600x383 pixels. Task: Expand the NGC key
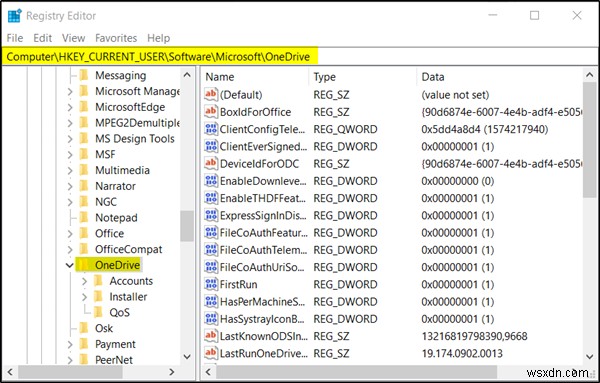(x=70, y=202)
